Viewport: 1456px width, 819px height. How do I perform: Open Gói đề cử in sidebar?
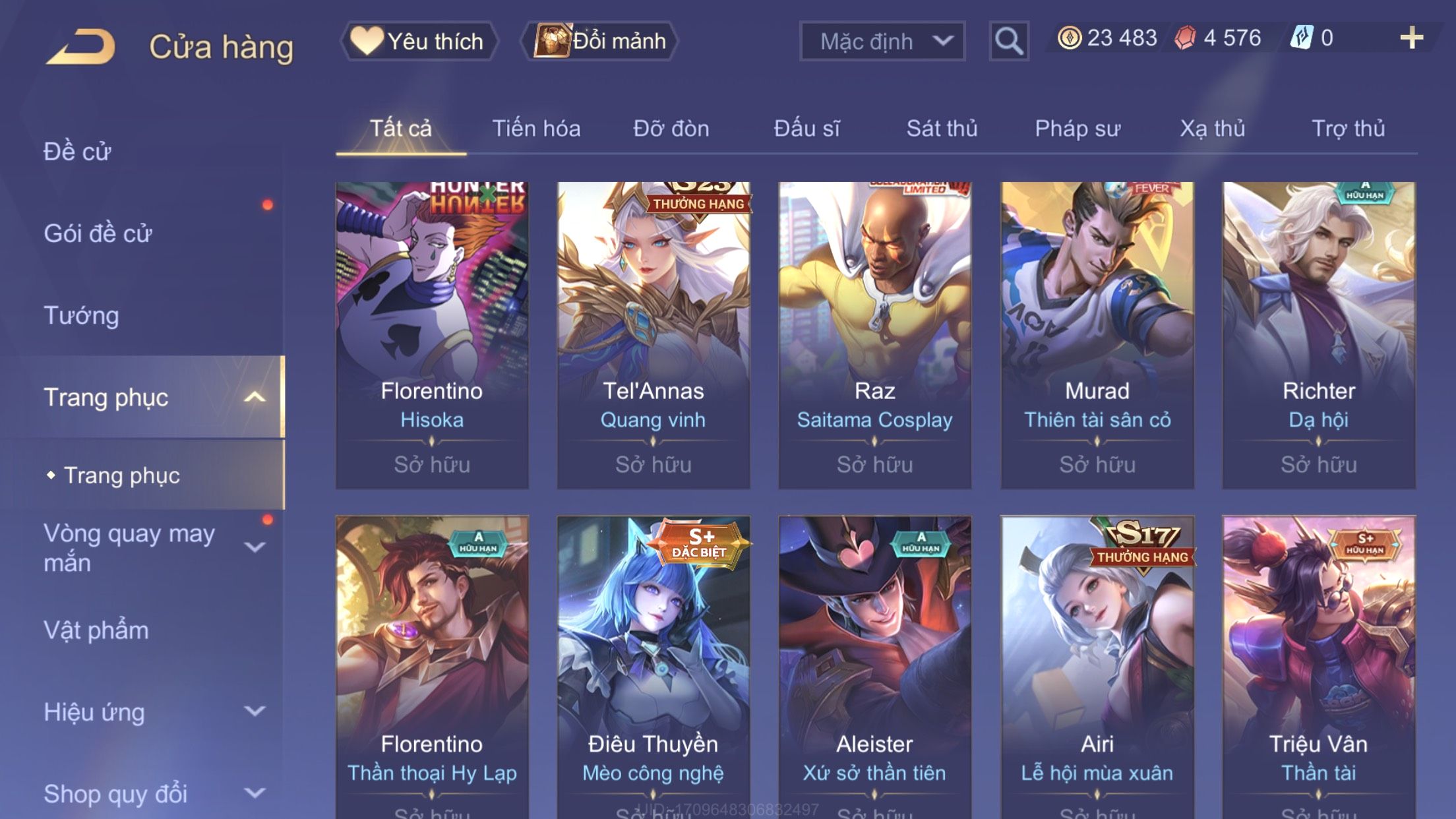(x=98, y=233)
